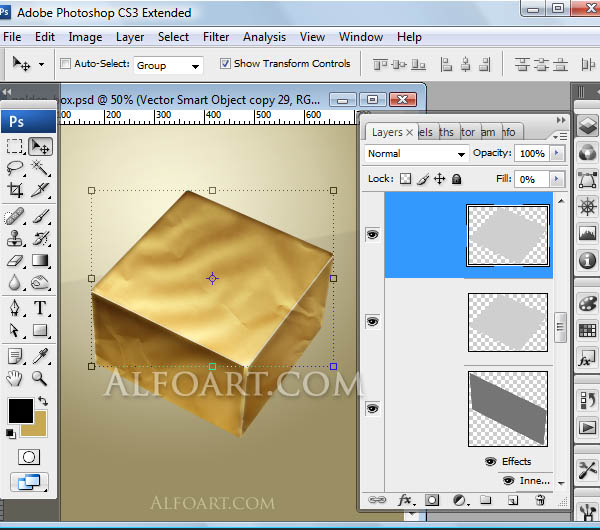This screenshot has width=600, height=530.
Task: Select the Sponge tool
Action: (x=40, y=283)
